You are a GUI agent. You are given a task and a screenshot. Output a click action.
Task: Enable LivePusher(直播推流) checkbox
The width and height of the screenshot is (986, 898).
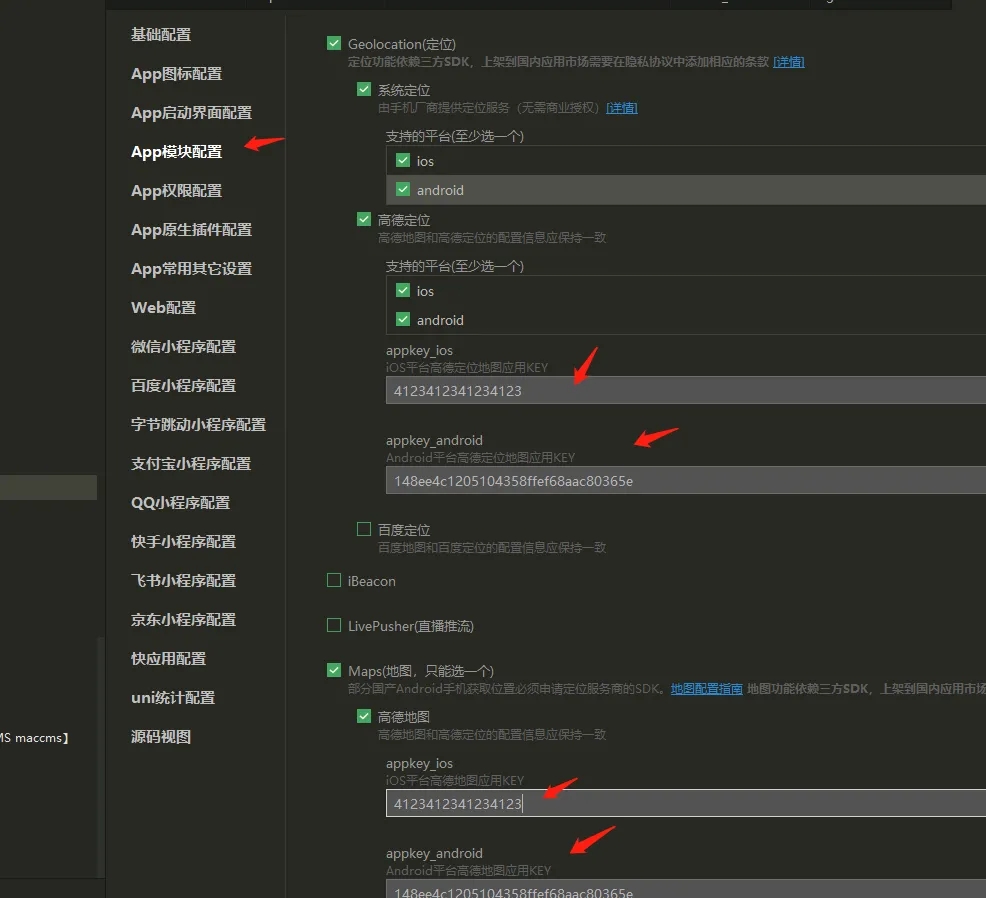(x=334, y=625)
